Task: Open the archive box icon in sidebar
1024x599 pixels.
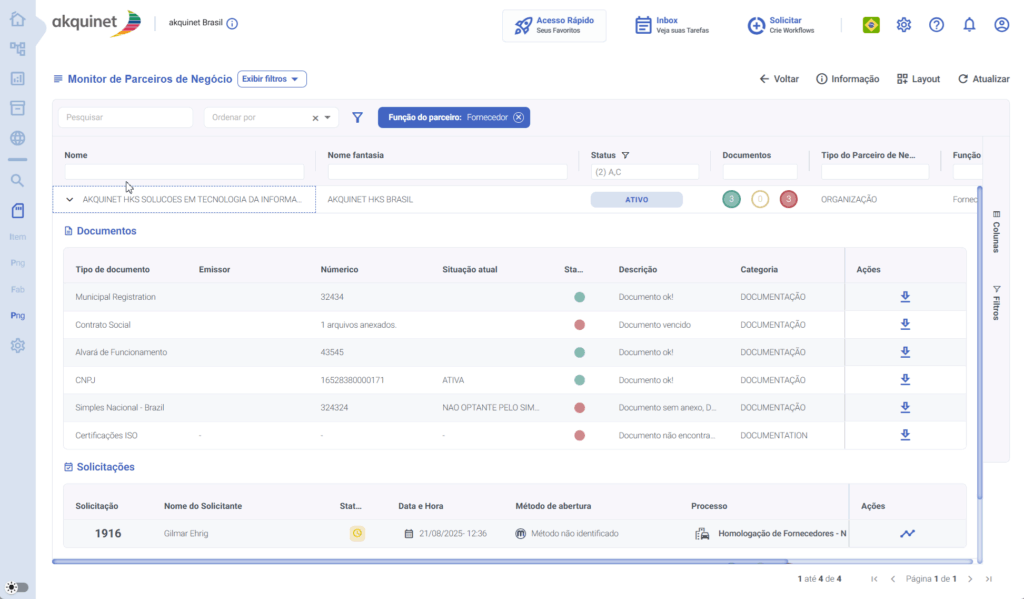Action: 18,108
